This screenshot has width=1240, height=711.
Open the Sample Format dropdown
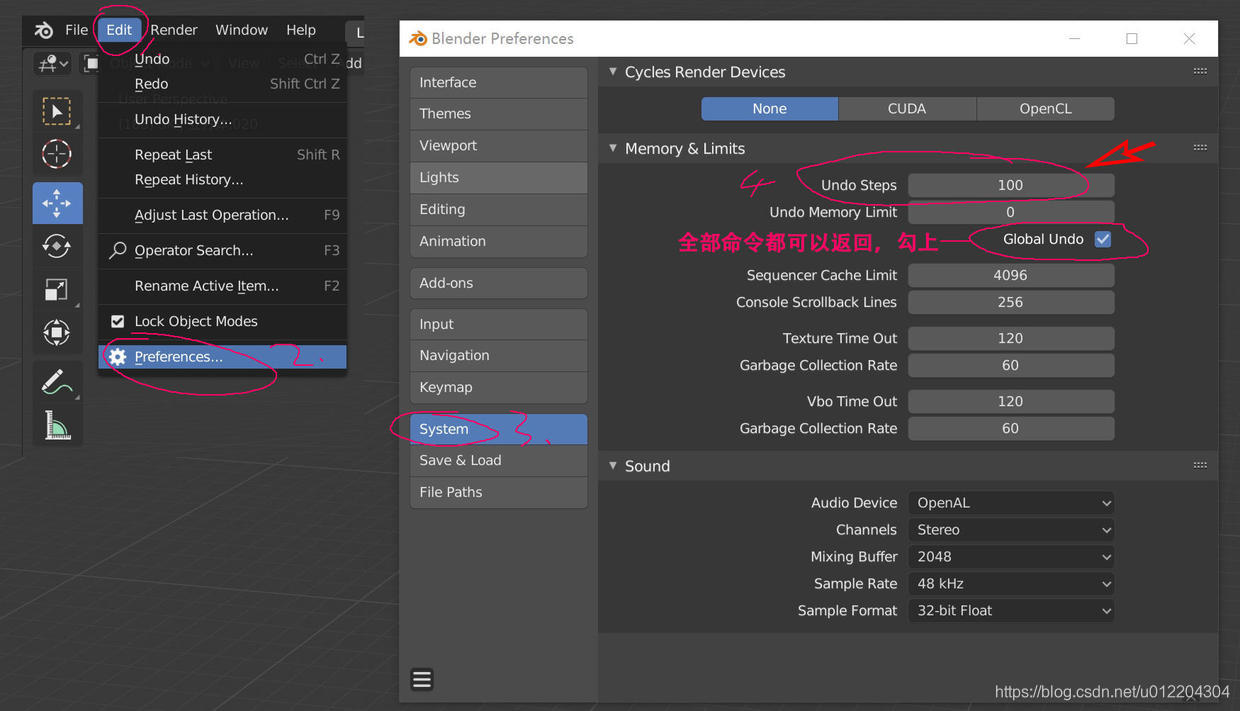click(1011, 611)
